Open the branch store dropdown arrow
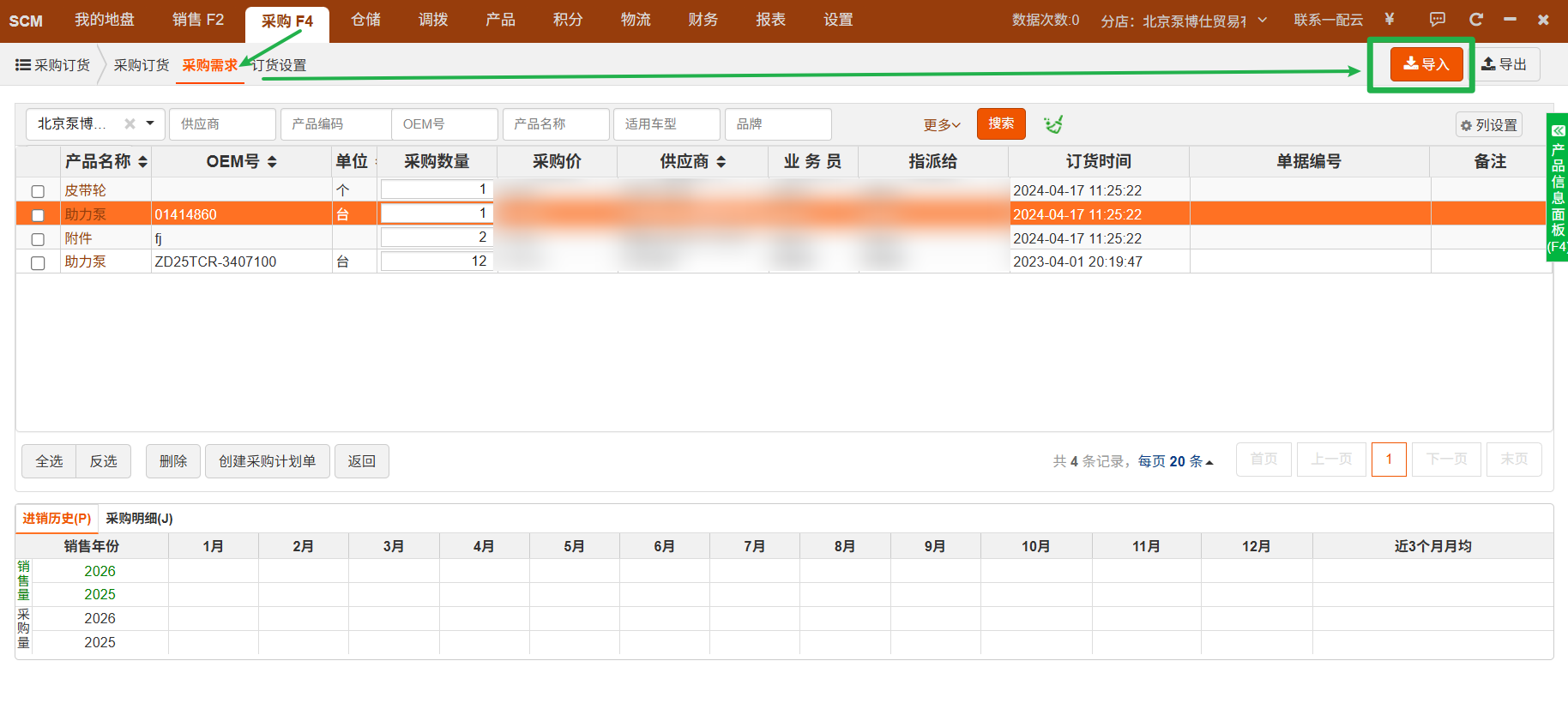 (x=1263, y=20)
